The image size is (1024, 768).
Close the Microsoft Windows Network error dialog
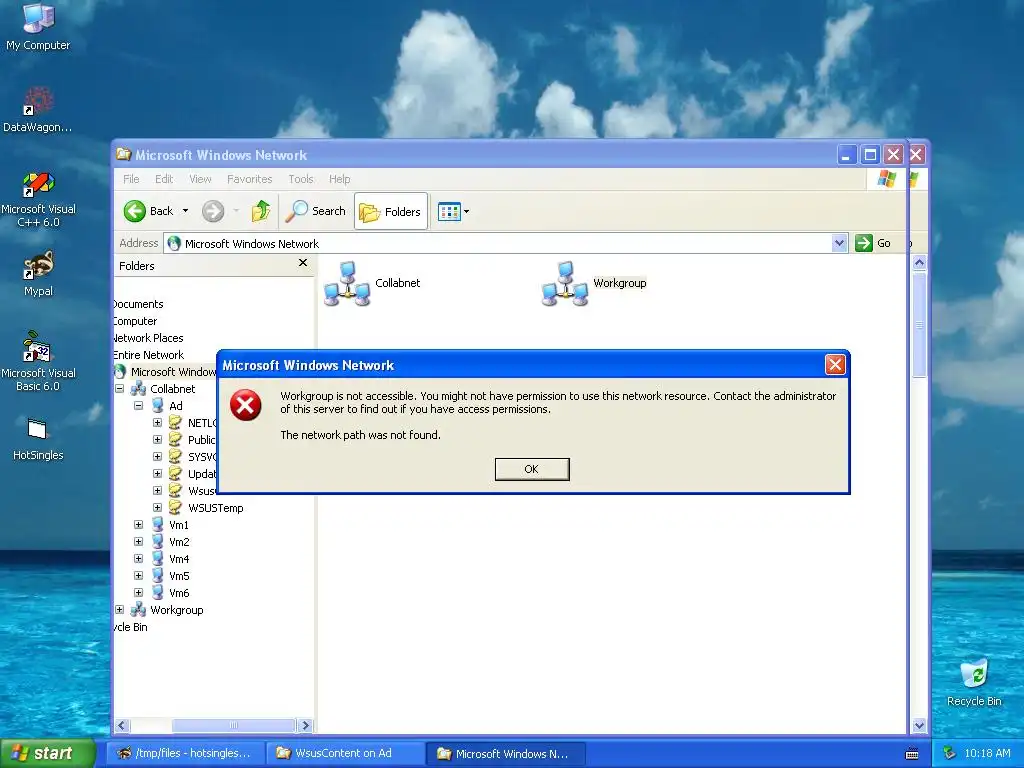[835, 364]
